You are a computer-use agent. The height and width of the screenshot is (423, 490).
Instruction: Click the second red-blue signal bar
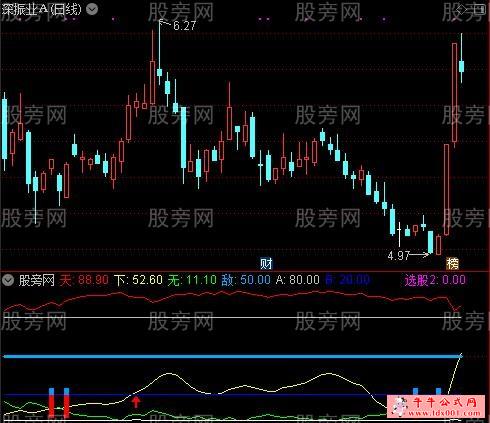point(66,403)
